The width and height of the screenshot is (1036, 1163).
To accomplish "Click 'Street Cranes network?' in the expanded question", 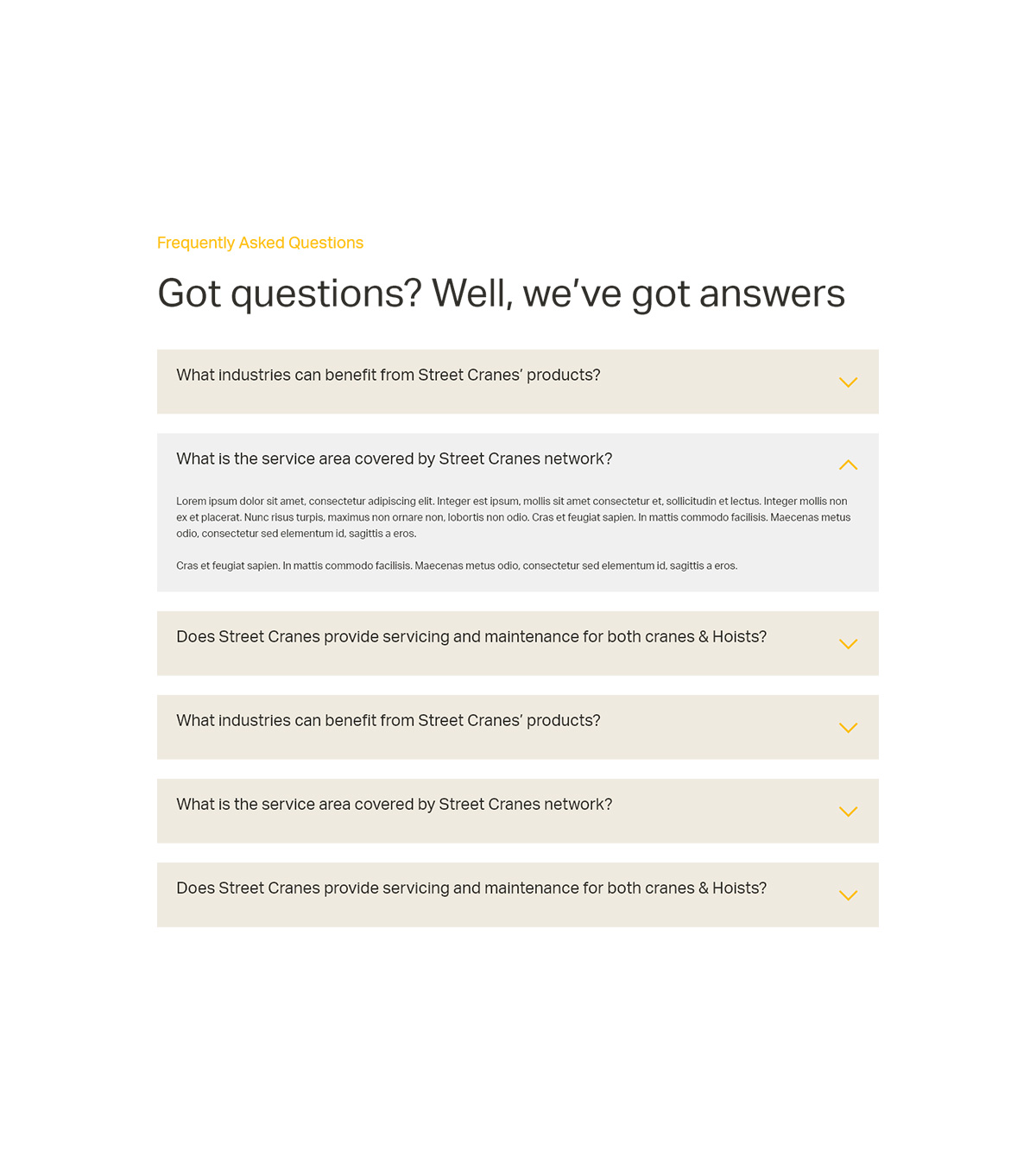I will tap(526, 458).
